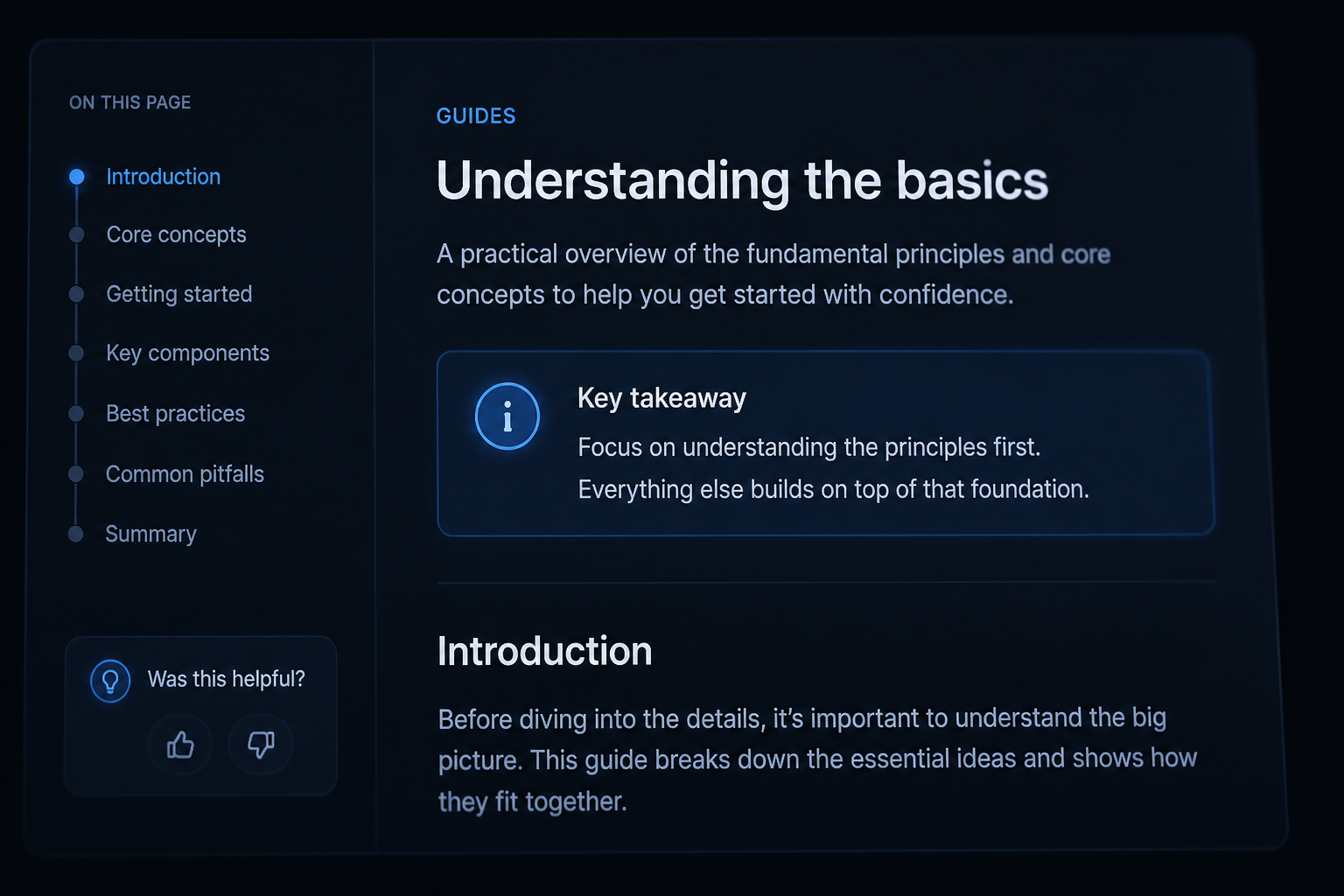Viewport: 1344px width, 896px height.
Task: Click the Was this helpful? text
Action: [x=227, y=679]
